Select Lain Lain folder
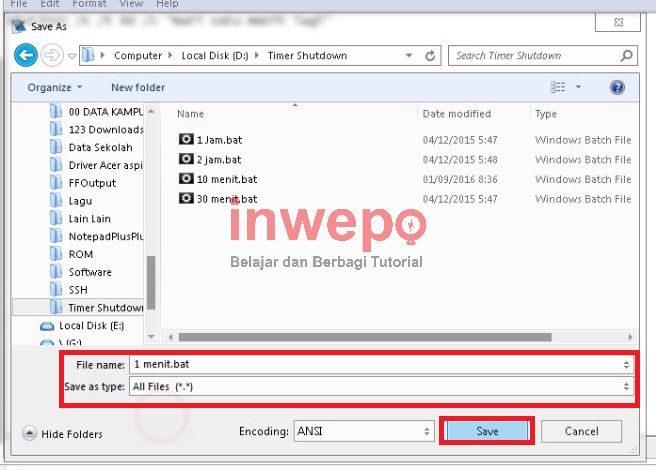This screenshot has height=470, width=656. (80, 218)
